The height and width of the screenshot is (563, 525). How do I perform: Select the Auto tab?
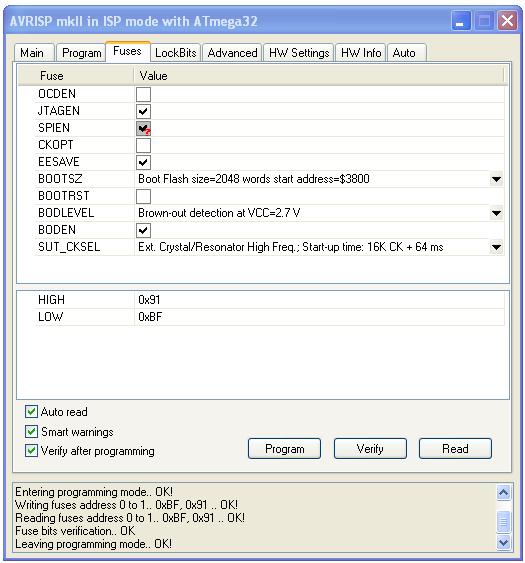(x=406, y=53)
